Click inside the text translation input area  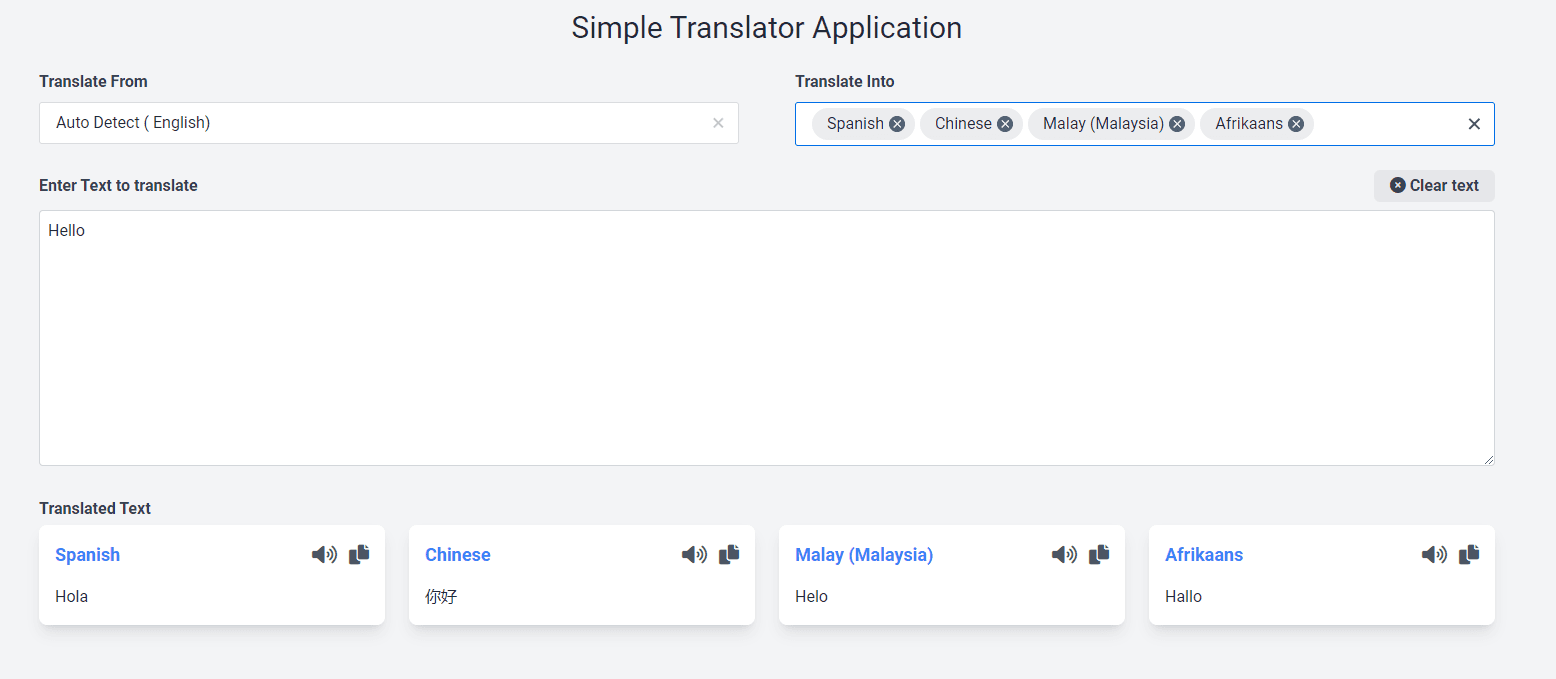766,337
